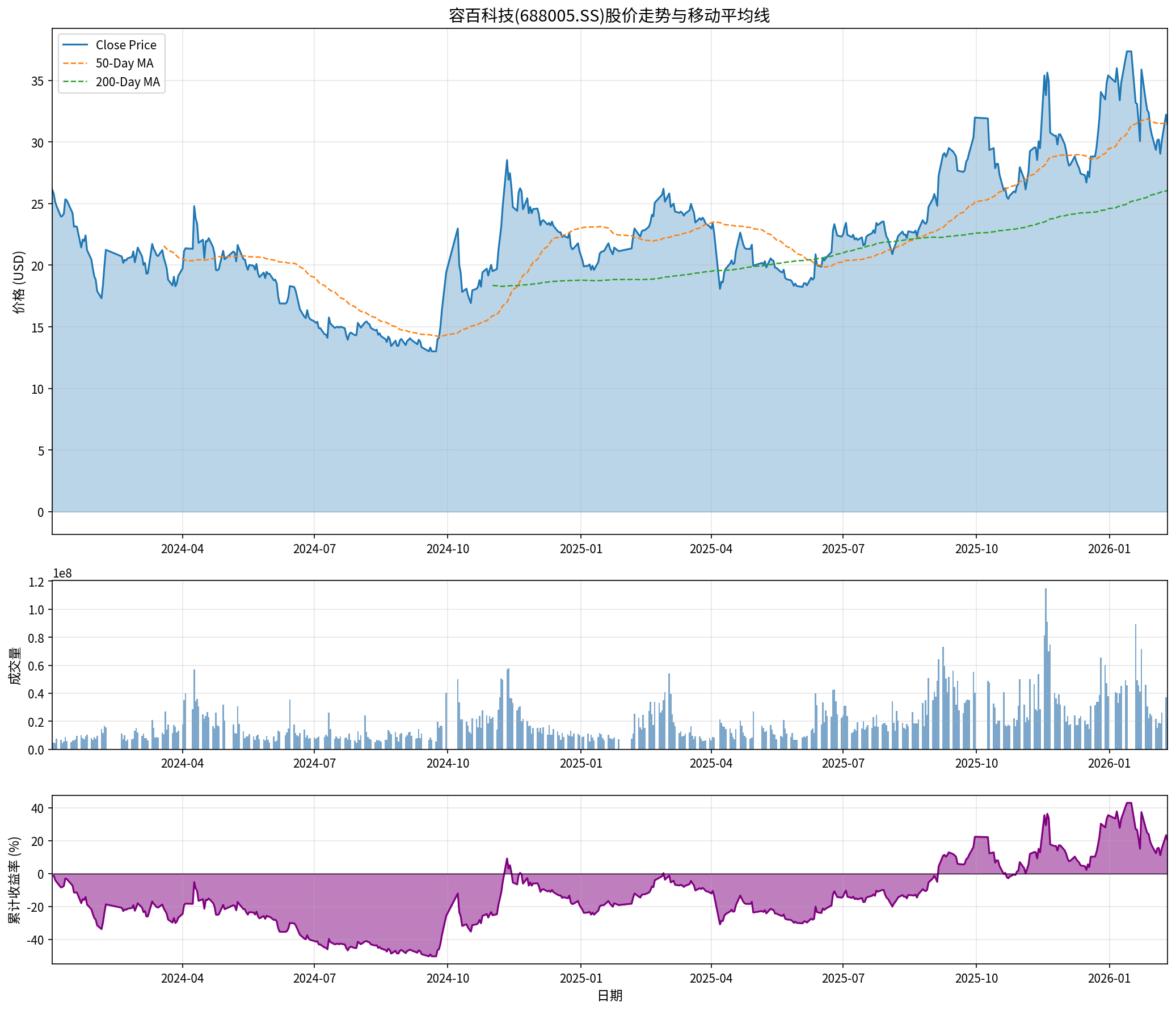Click the chart title 容百科技(688005.SS)

[x=609, y=15]
